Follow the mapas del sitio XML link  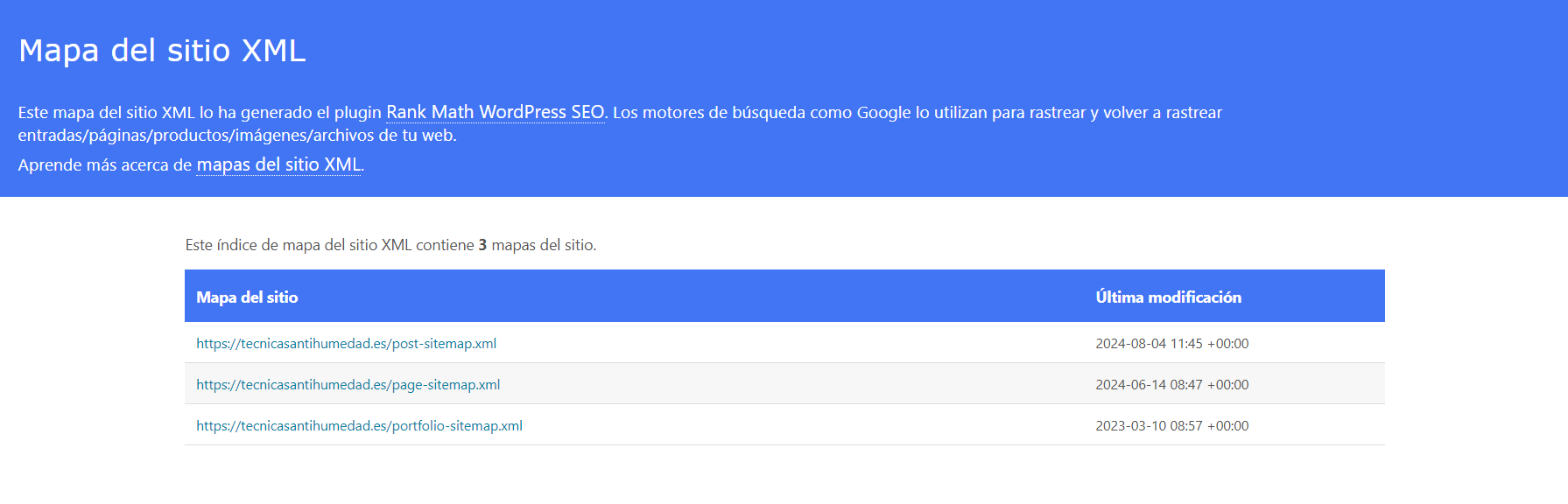click(278, 164)
